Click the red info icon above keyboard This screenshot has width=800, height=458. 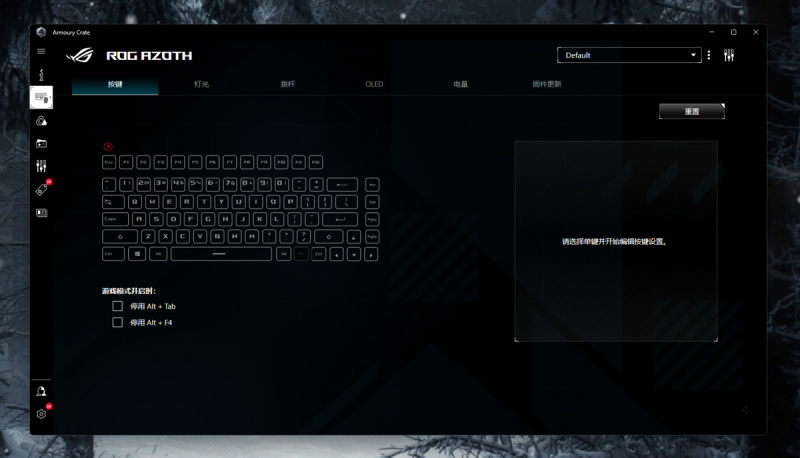(x=108, y=146)
